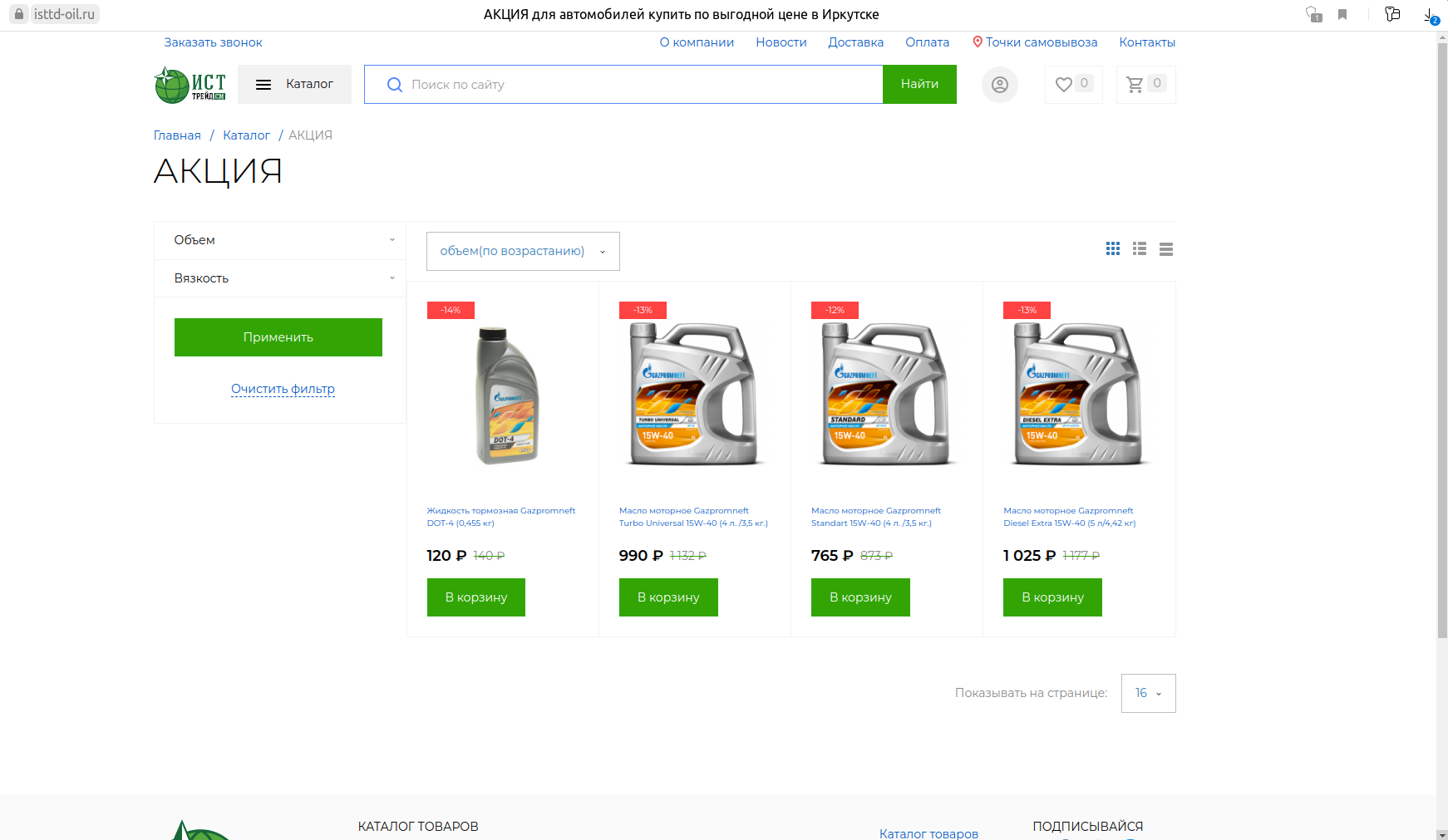Go to Каталог breadcrumb
This screenshot has height=840, width=1448.
(246, 135)
